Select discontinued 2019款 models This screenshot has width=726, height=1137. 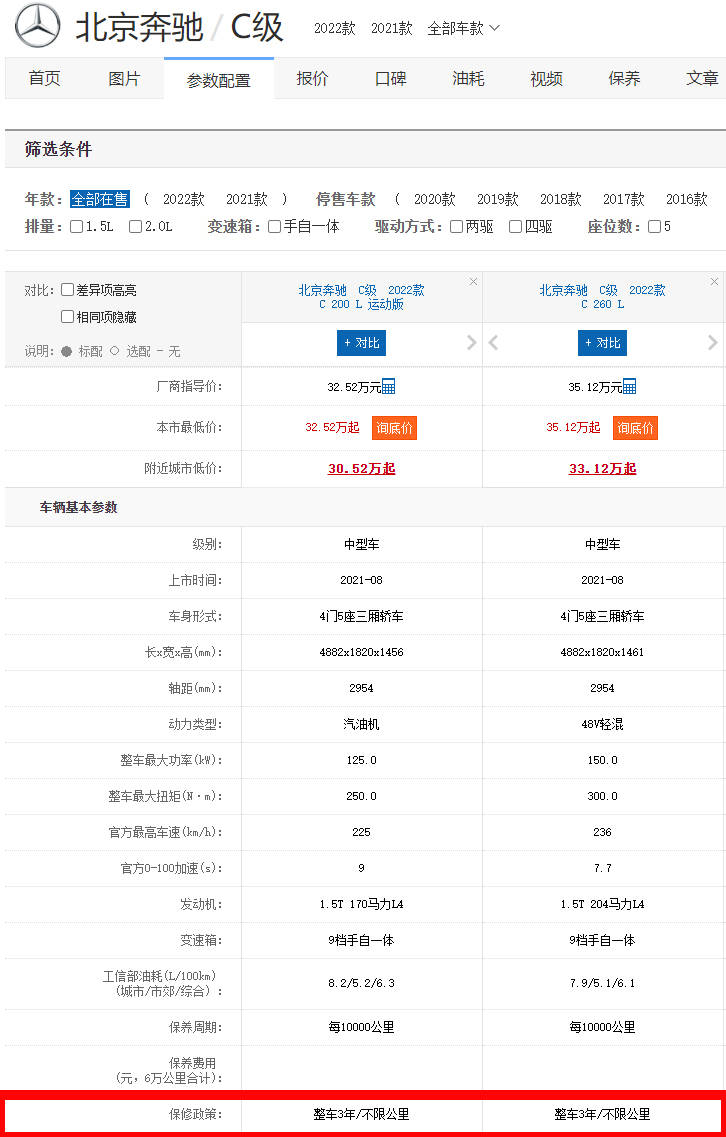coord(498,199)
